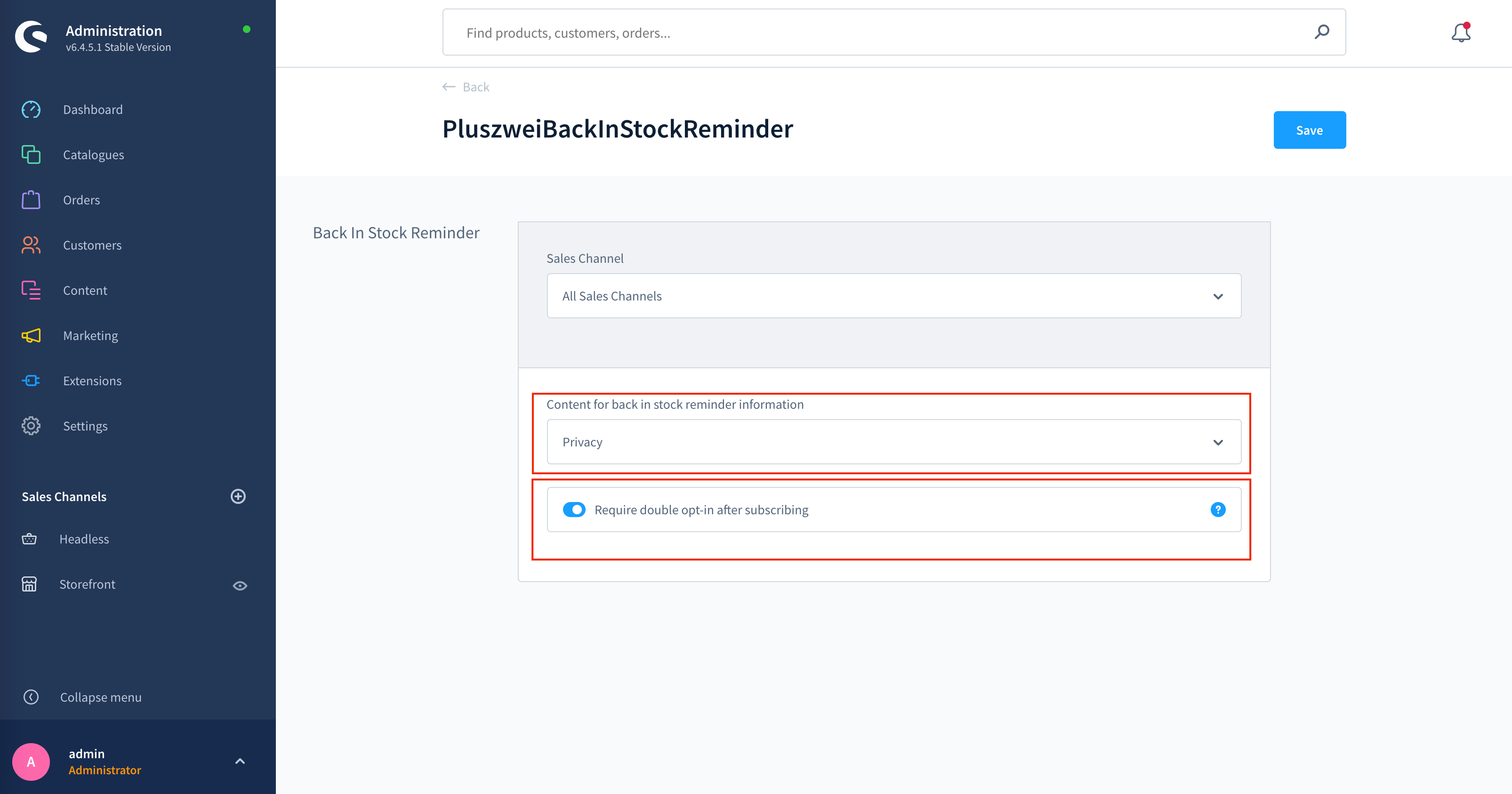
Task: Click the Orders icon in sidebar
Action: [31, 199]
